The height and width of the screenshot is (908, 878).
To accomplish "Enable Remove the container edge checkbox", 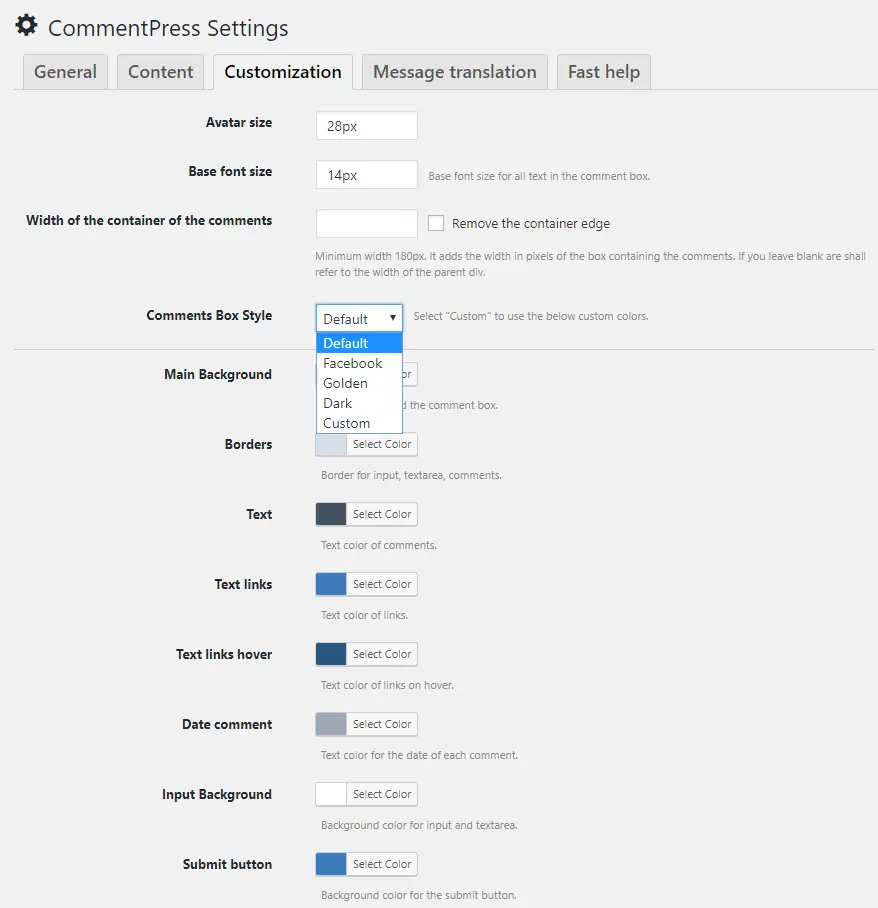I will coord(436,223).
